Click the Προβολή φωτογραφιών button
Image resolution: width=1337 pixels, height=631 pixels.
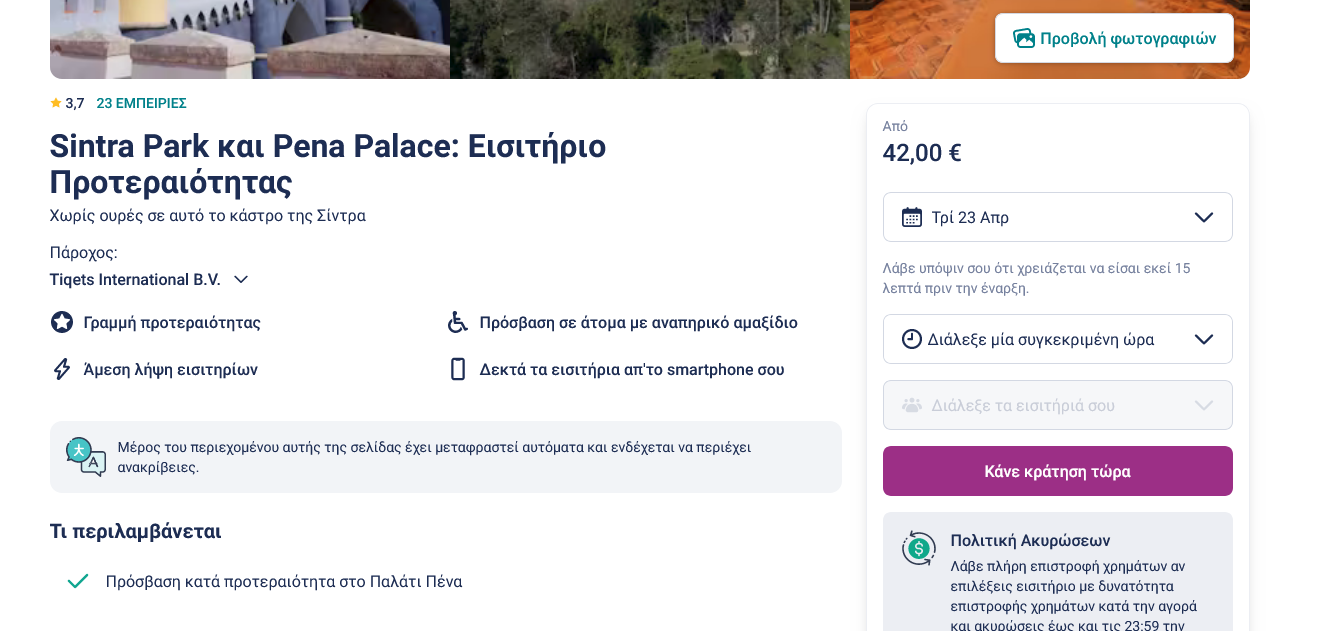[1114, 38]
